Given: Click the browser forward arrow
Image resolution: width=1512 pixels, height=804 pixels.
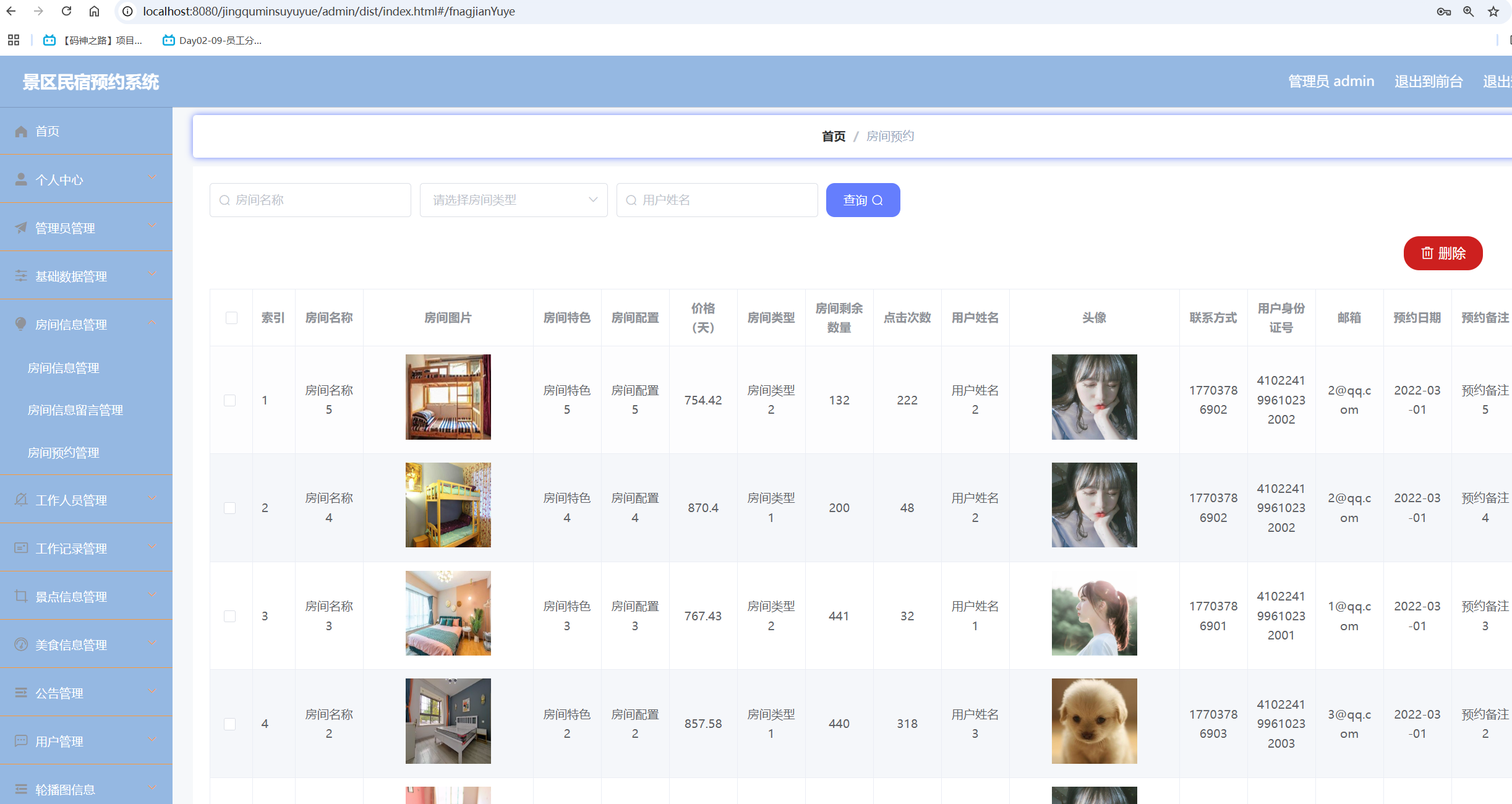Looking at the screenshot, I should [x=38, y=11].
